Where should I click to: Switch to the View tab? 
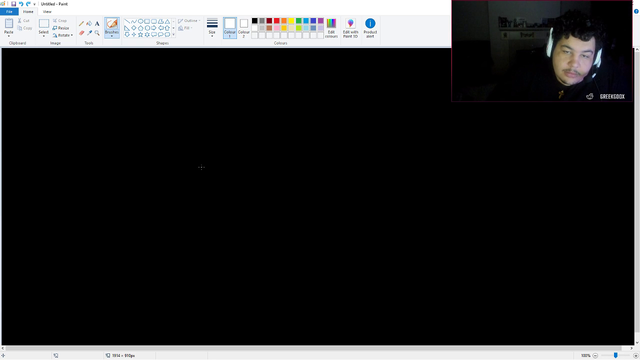tap(47, 11)
